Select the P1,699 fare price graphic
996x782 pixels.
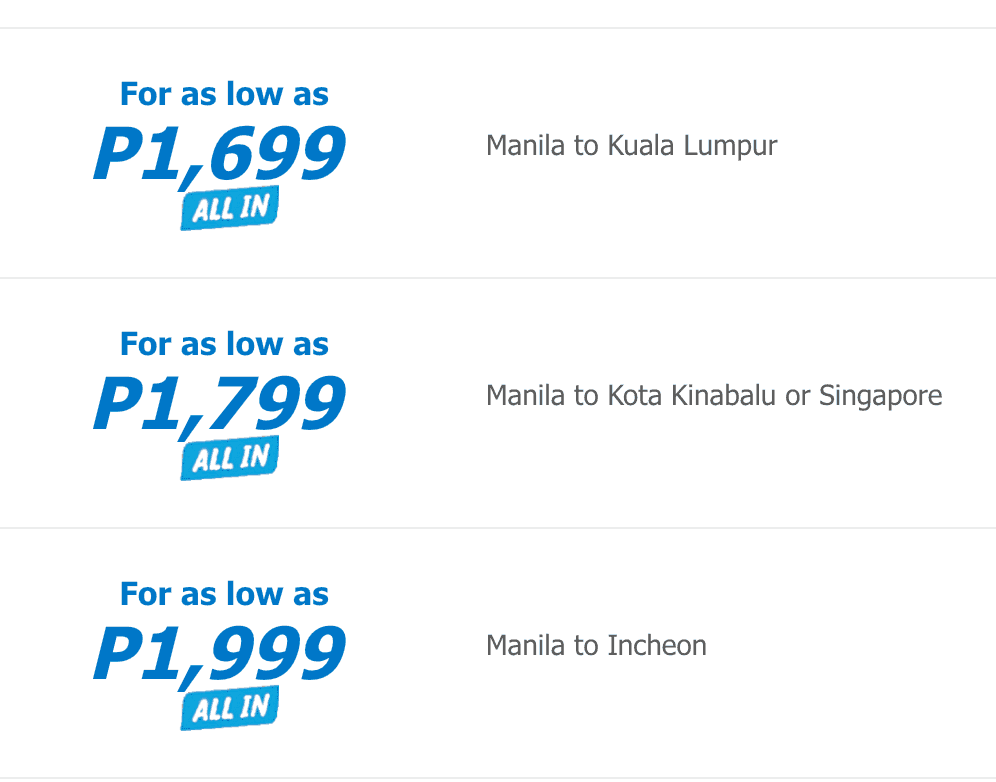click(220, 155)
